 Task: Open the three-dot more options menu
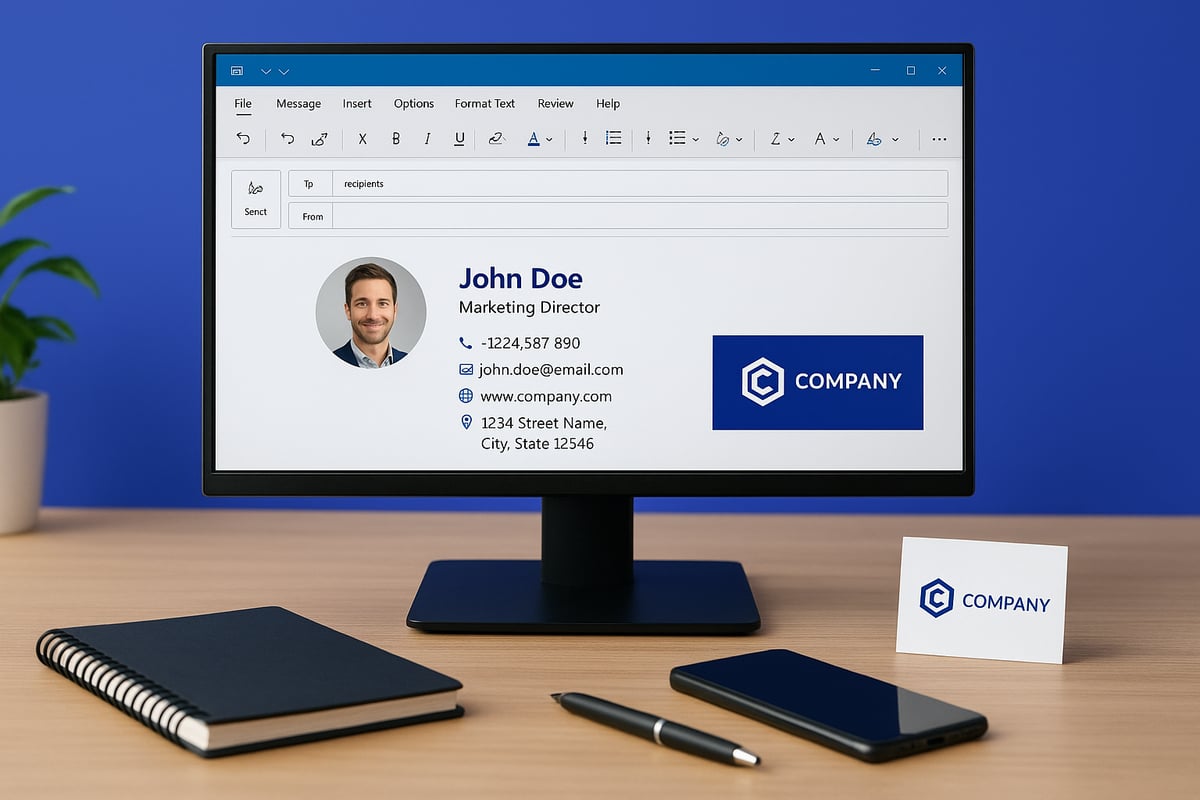coord(938,140)
